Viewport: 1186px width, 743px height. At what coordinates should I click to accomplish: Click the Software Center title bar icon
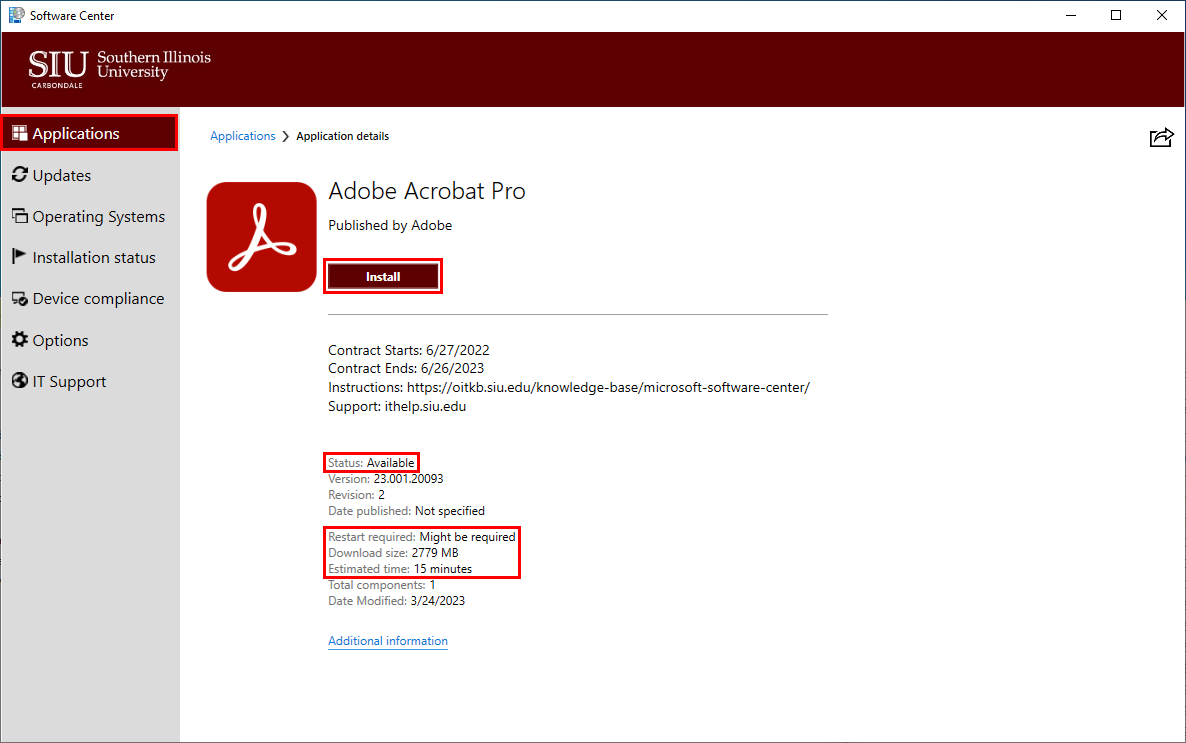(14, 15)
